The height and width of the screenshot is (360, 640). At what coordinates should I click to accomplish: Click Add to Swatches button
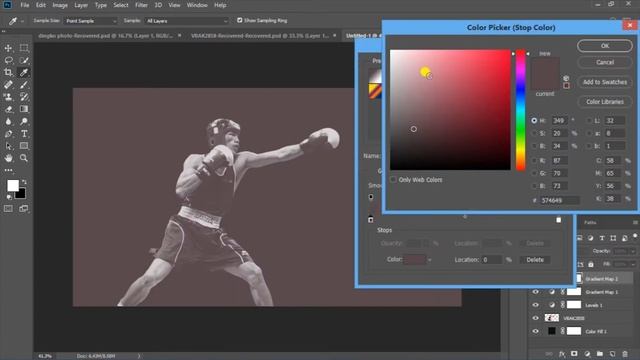(x=605, y=82)
